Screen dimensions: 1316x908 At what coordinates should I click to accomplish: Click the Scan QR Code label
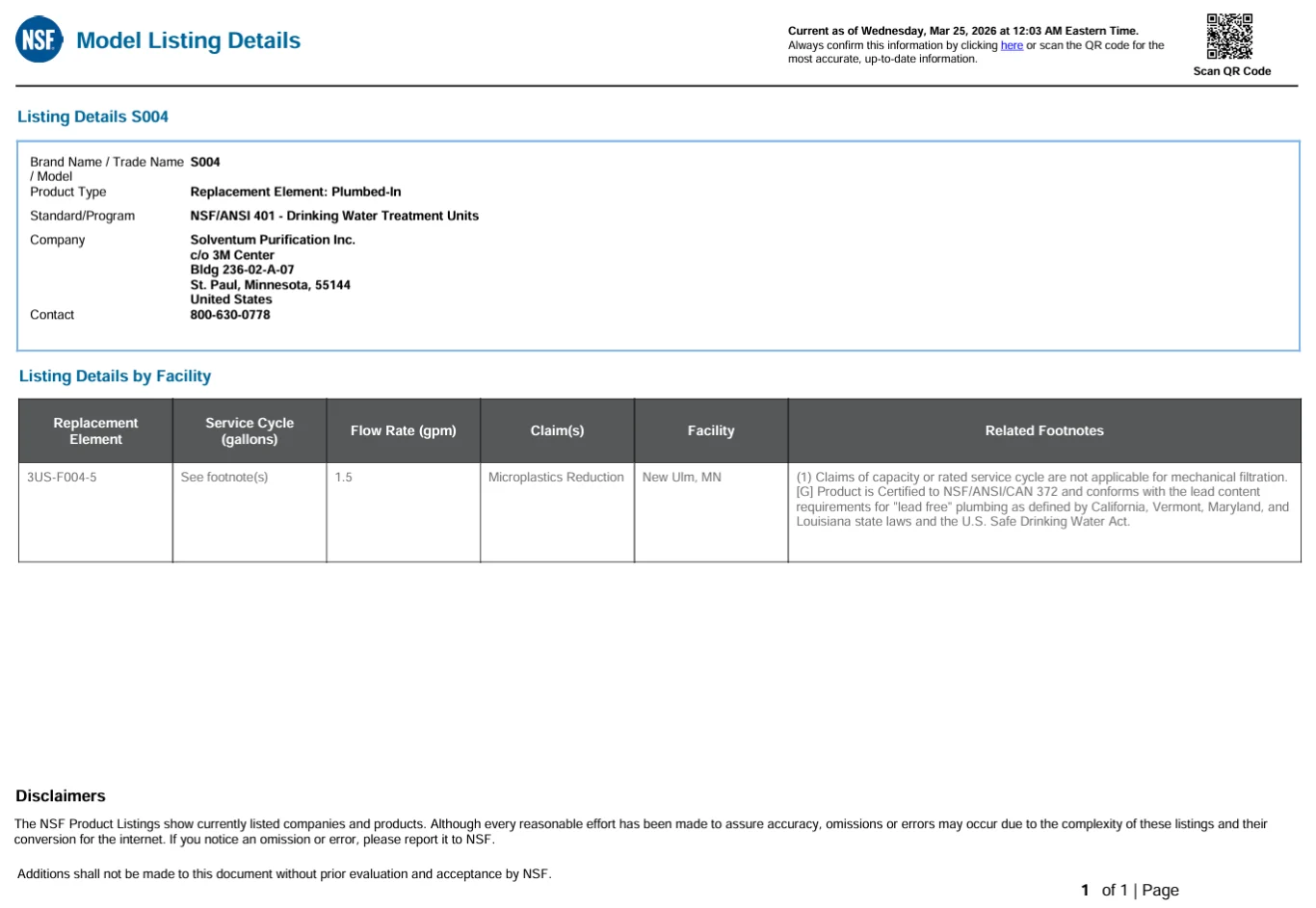point(1231,71)
